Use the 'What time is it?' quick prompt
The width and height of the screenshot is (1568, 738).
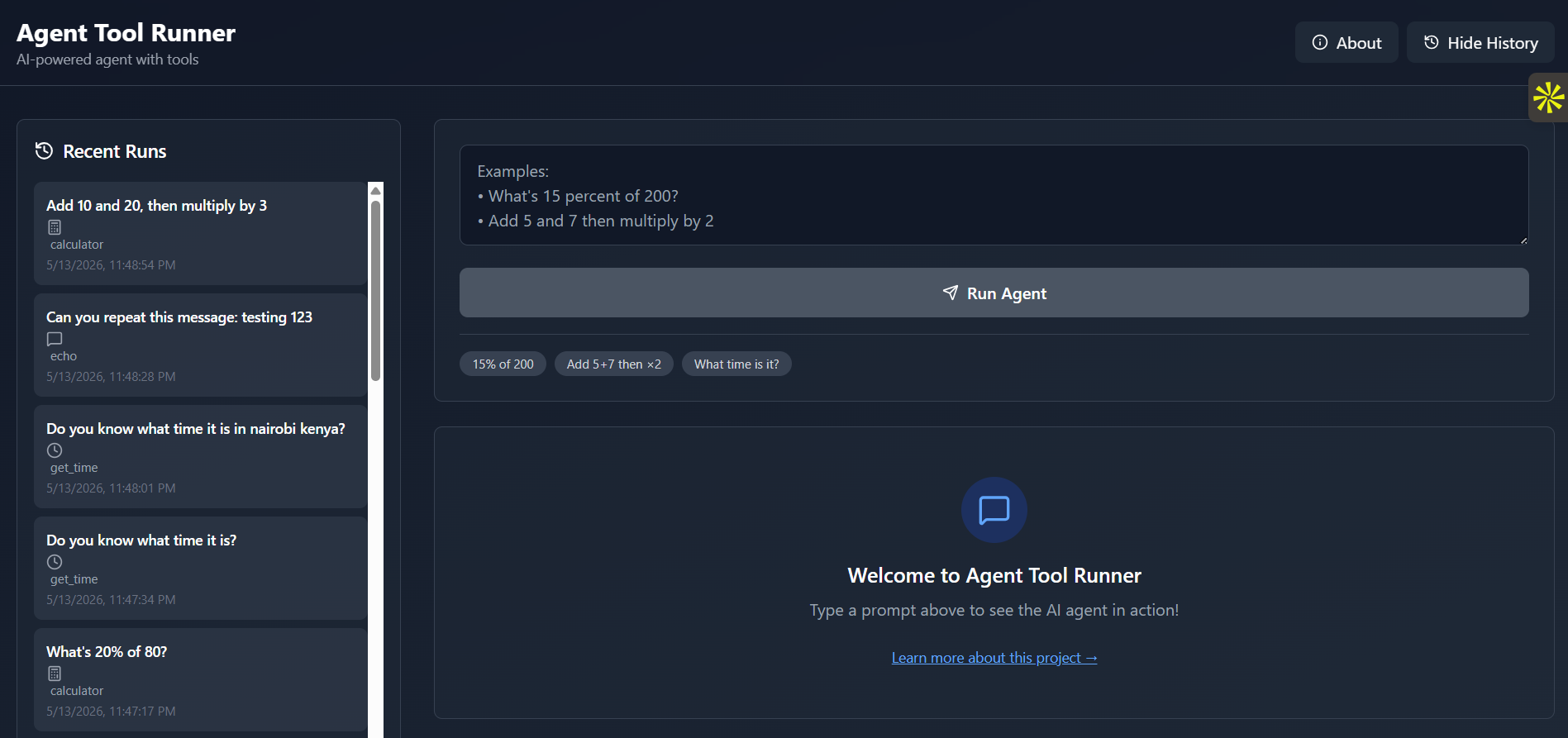tap(736, 364)
